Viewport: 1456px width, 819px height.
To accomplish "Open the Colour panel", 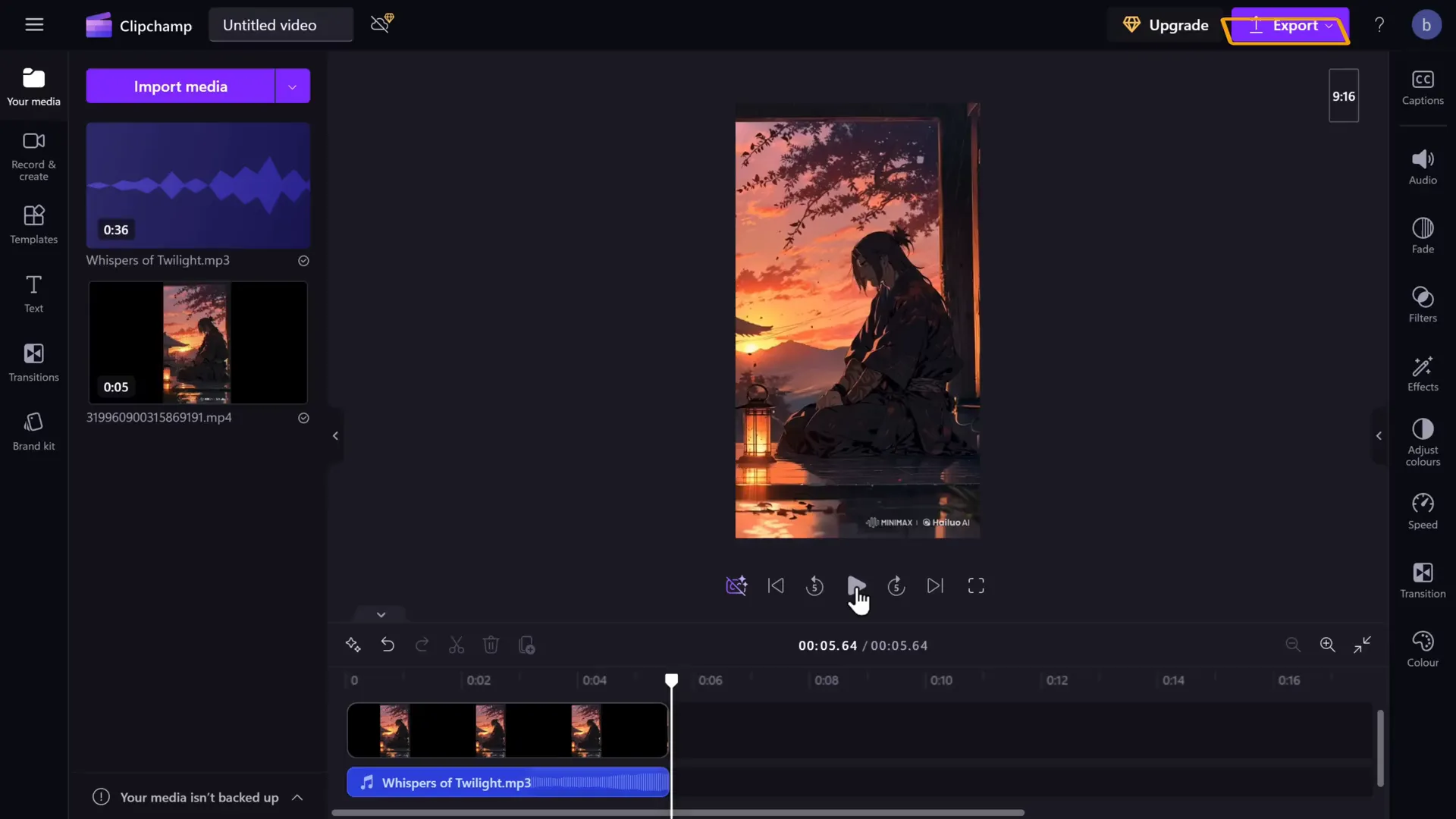I will point(1423,650).
